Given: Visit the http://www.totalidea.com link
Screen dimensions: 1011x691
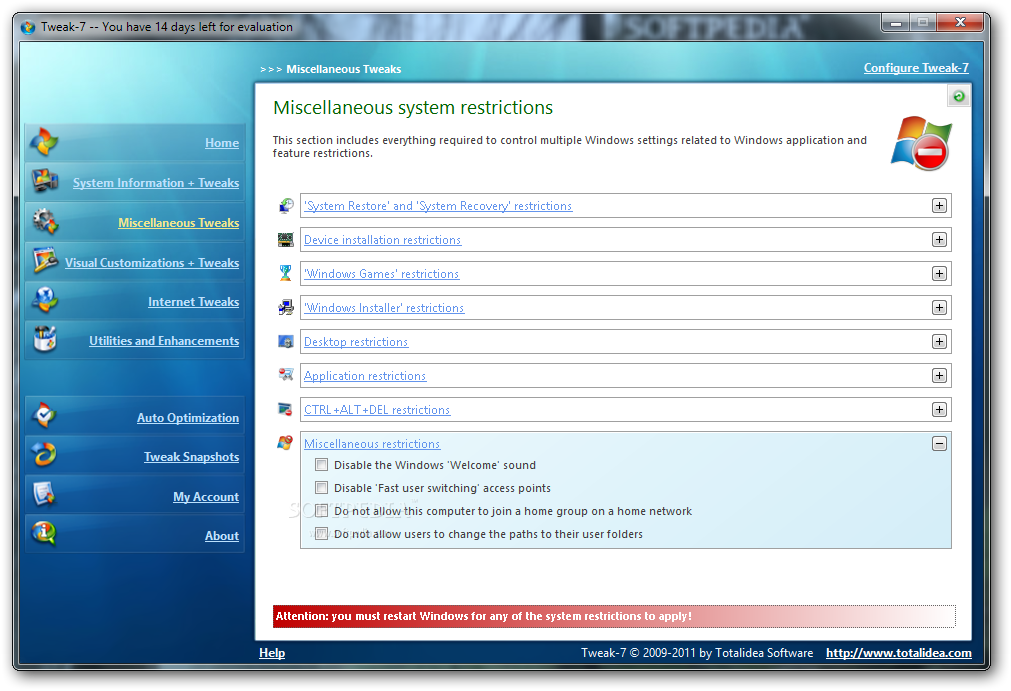Looking at the screenshot, I should tap(899, 653).
